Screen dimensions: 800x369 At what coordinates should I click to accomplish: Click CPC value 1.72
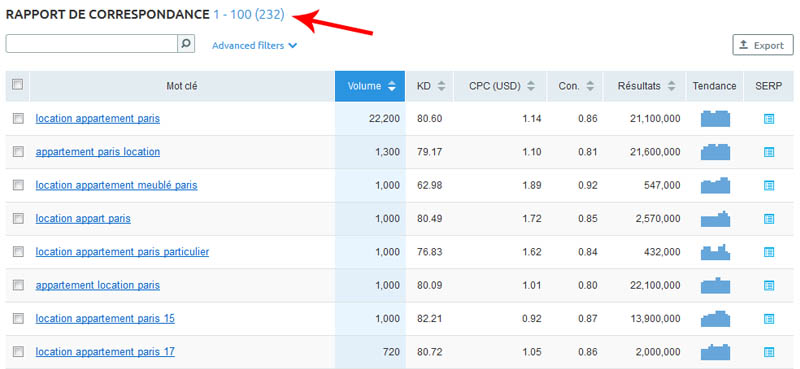[x=532, y=218]
